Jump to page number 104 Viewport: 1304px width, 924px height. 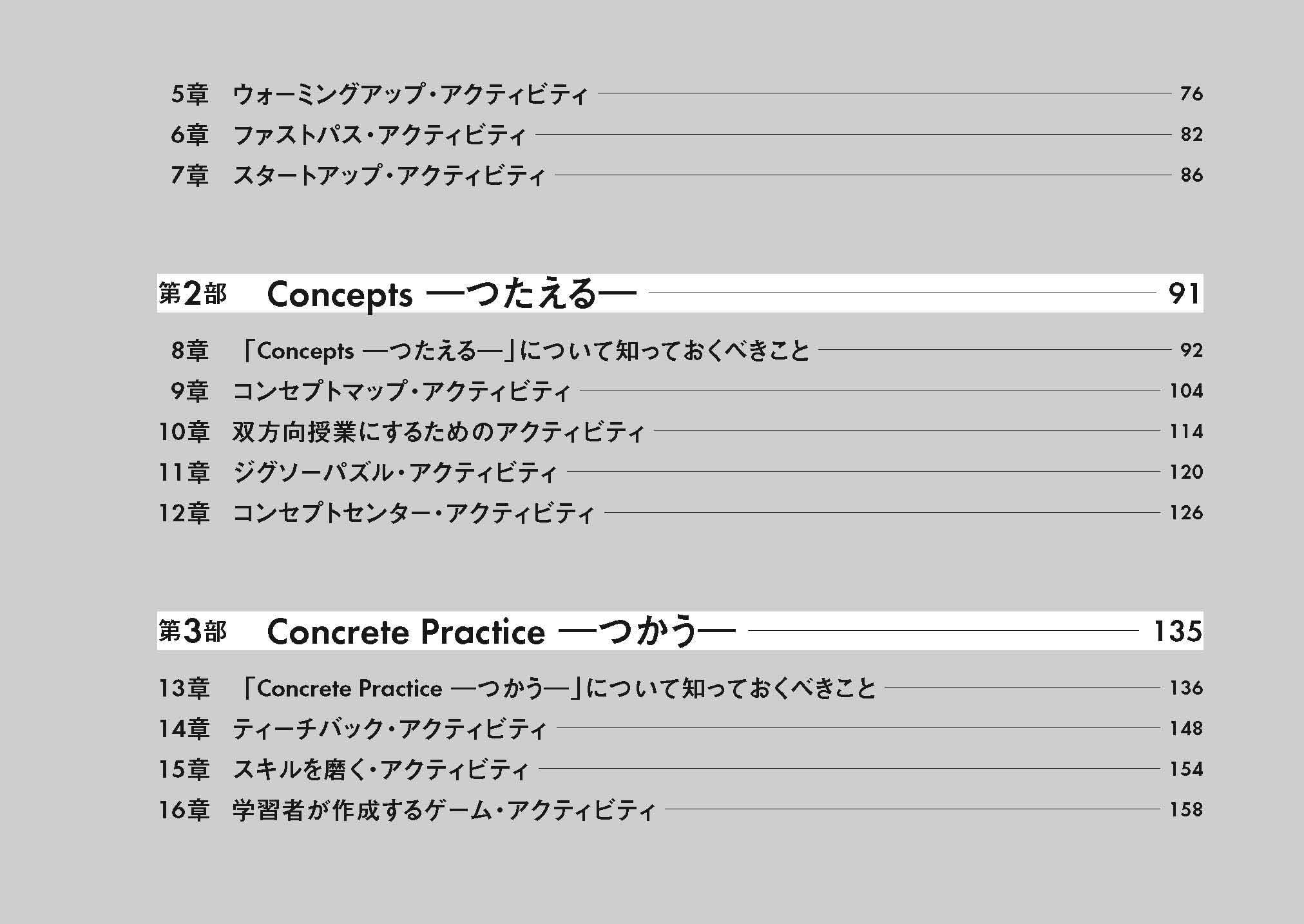pyautogui.click(x=1186, y=392)
